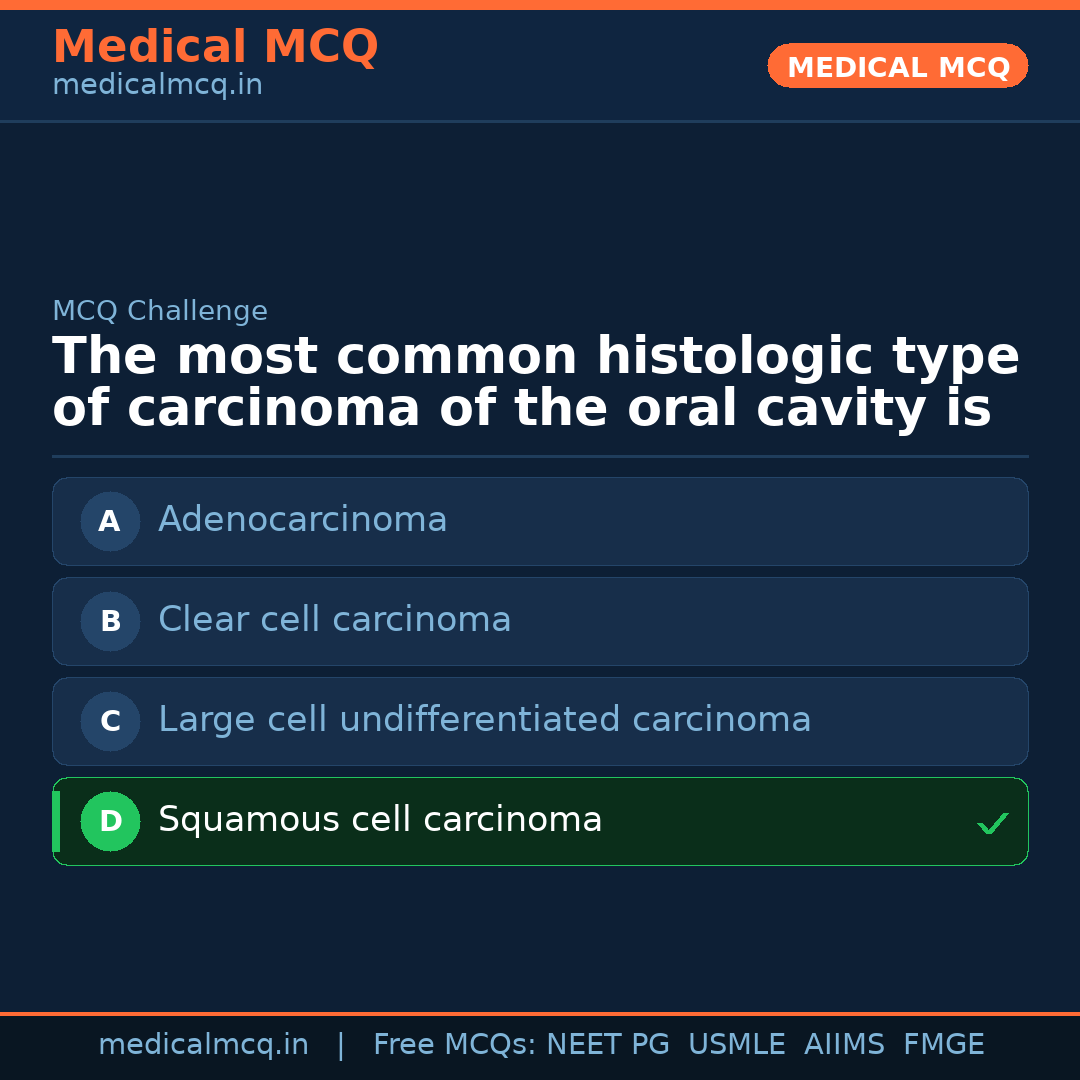1080x1080 pixels.
Task: Open the medicalmcq.in link in the footer
Action: pos(203,1045)
